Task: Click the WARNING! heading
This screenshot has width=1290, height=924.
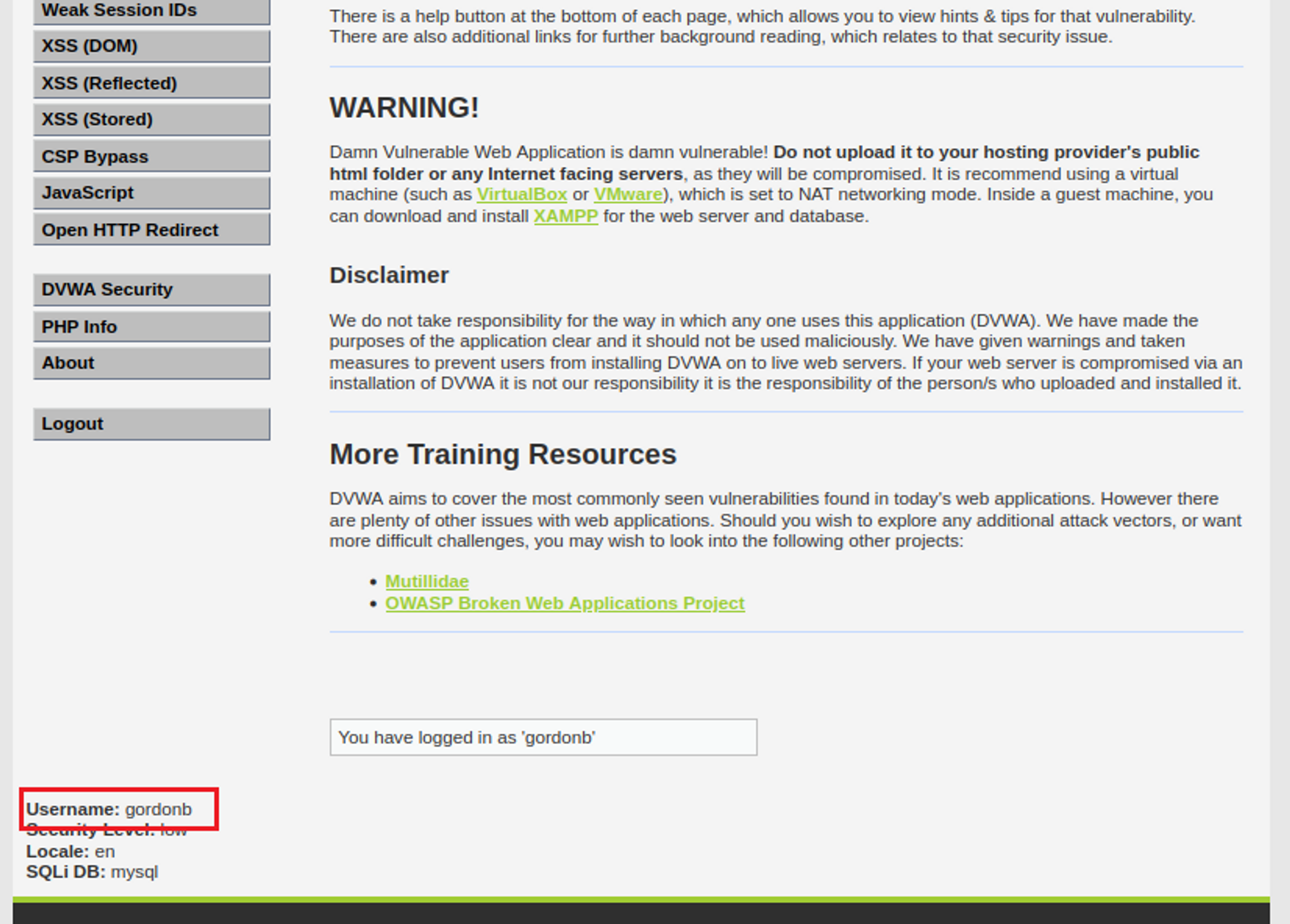Action: [x=404, y=108]
